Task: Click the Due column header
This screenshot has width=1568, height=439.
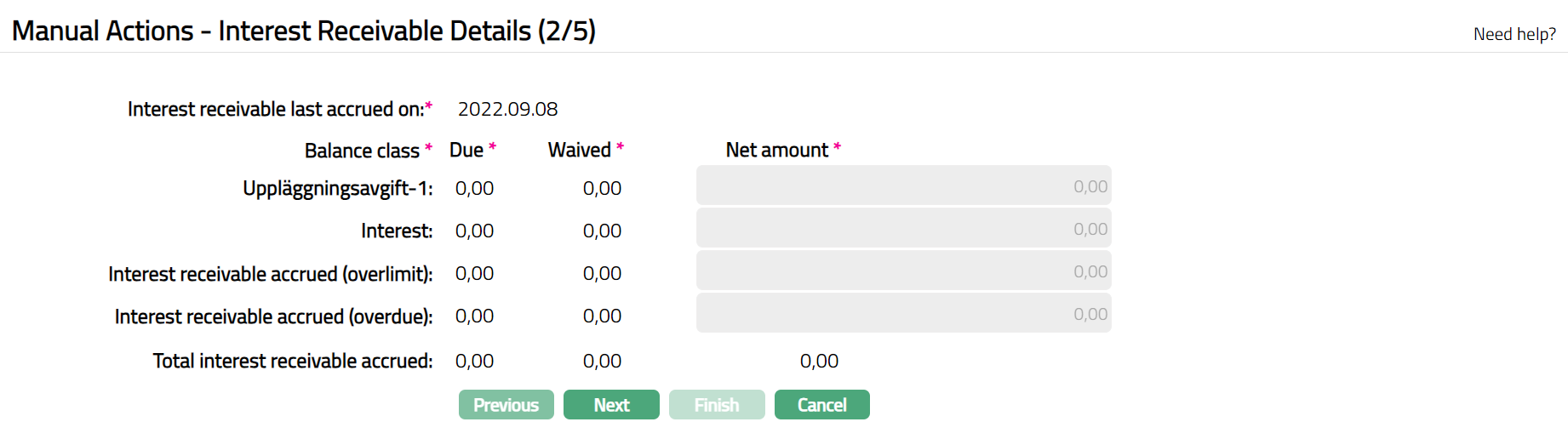Action: pyautogui.click(x=466, y=150)
